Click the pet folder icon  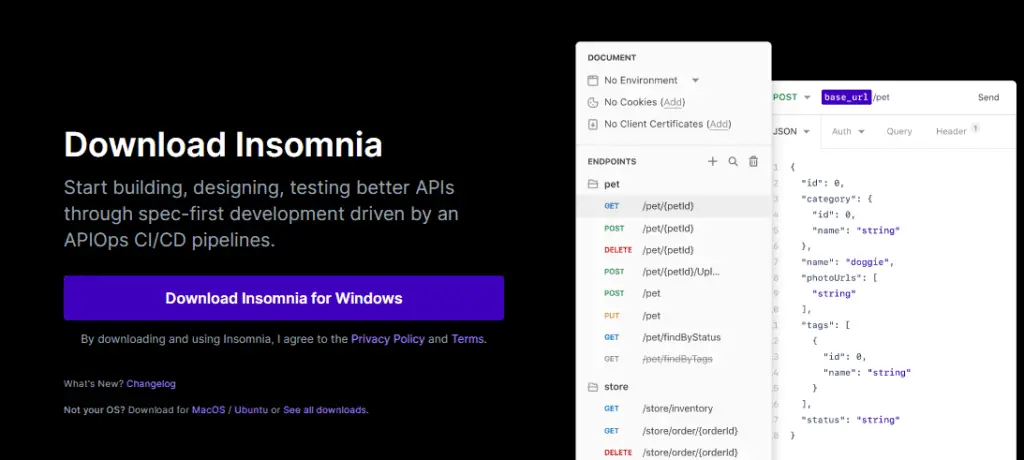pos(593,184)
